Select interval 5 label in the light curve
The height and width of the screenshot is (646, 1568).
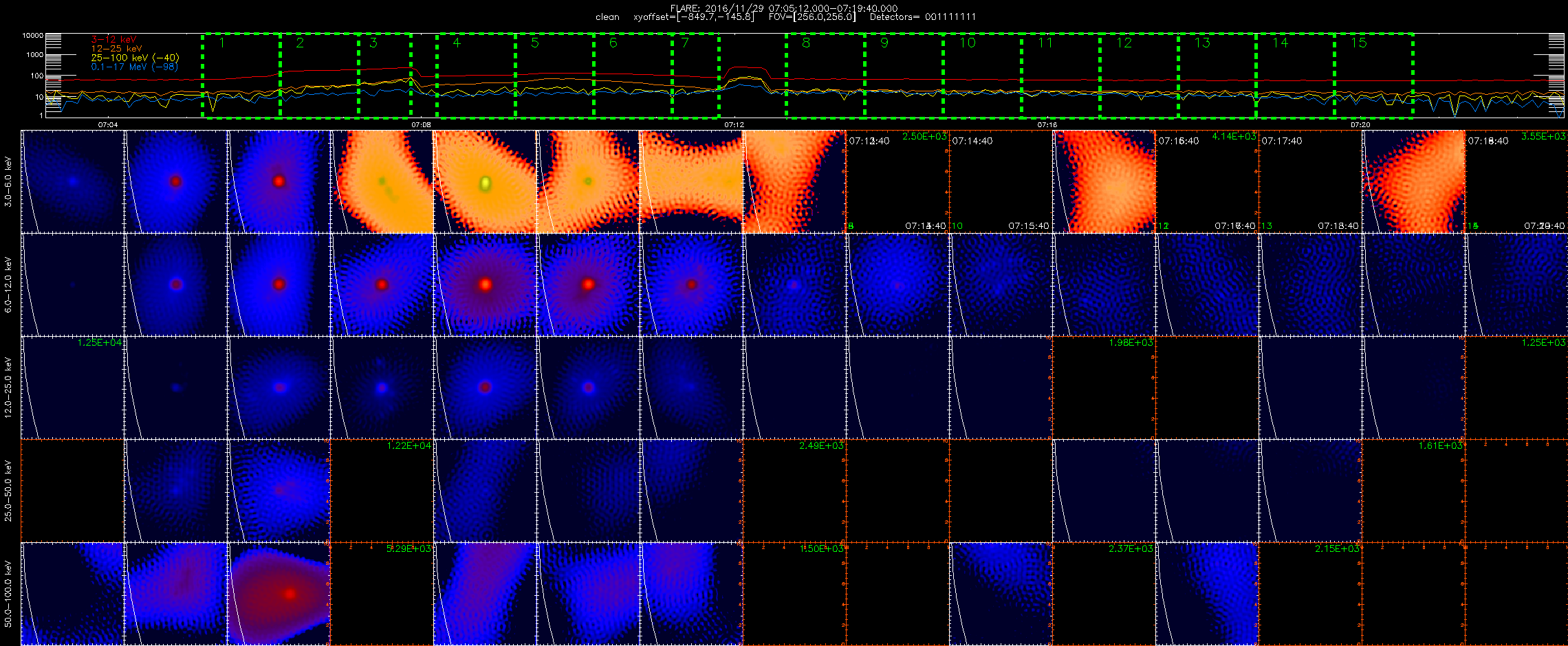coord(535,43)
